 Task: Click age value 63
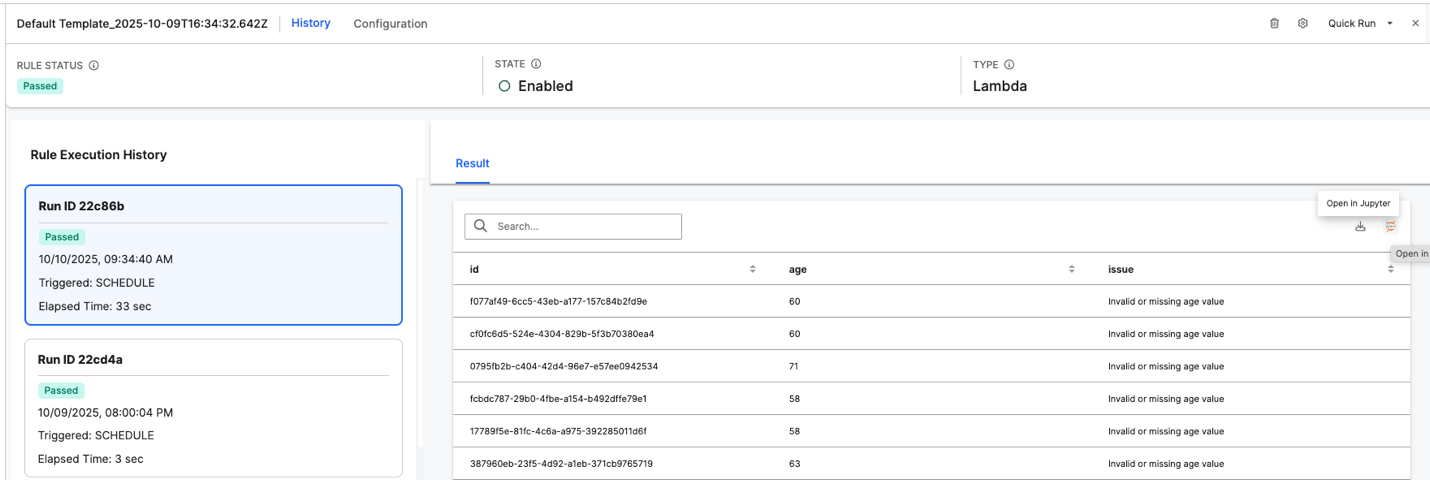coord(794,464)
